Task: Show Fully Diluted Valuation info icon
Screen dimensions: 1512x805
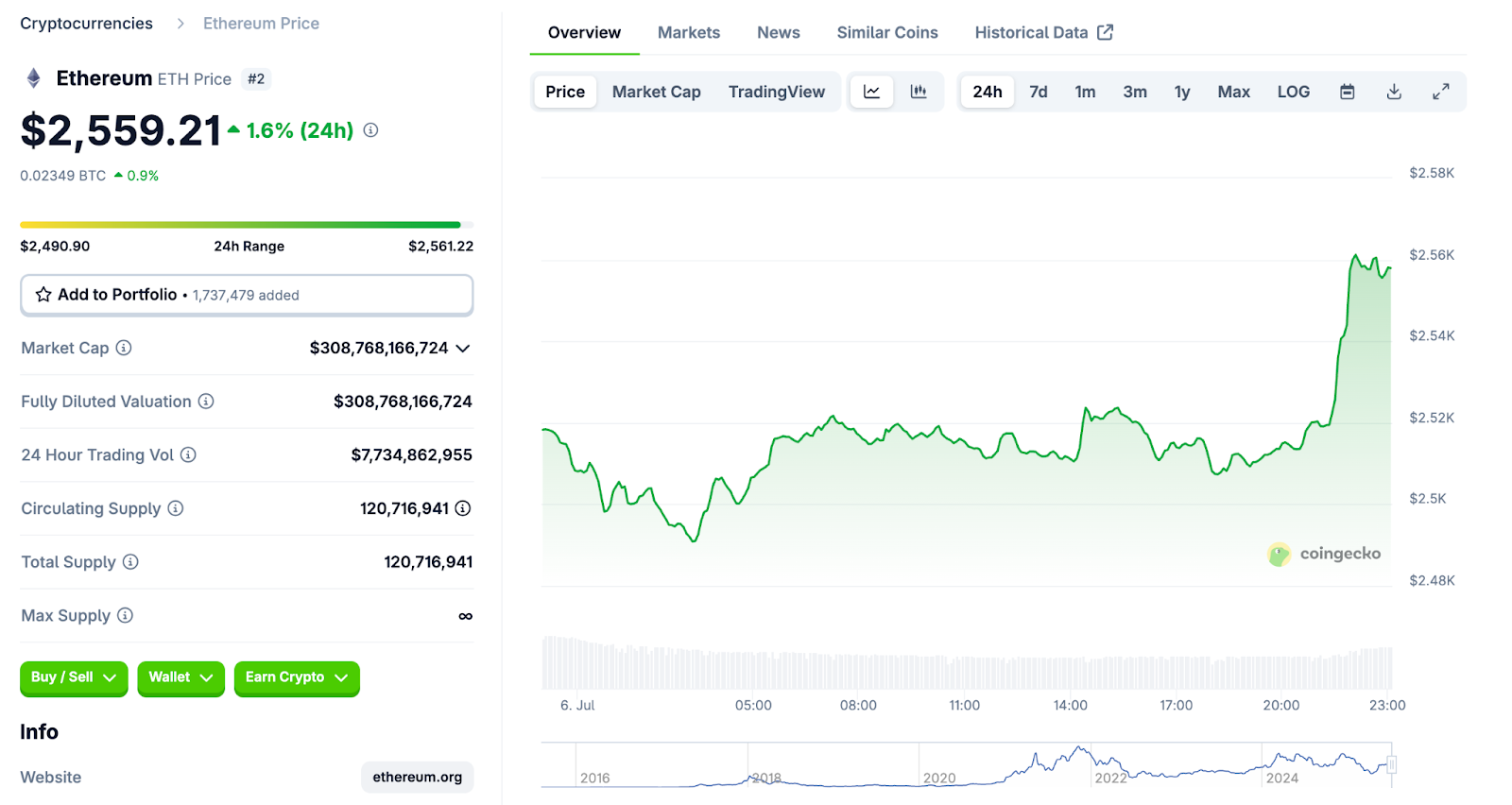Action: (206, 402)
